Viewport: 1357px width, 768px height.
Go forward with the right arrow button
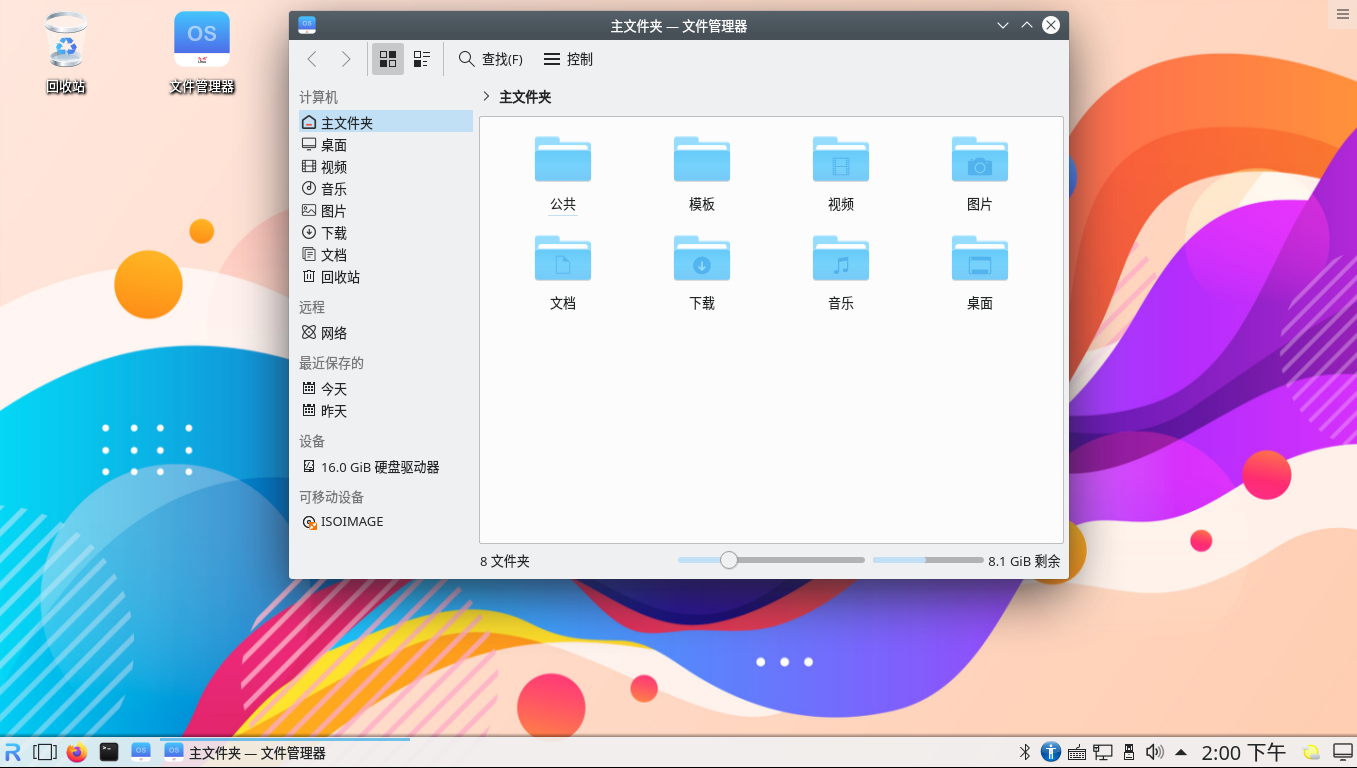tap(346, 59)
